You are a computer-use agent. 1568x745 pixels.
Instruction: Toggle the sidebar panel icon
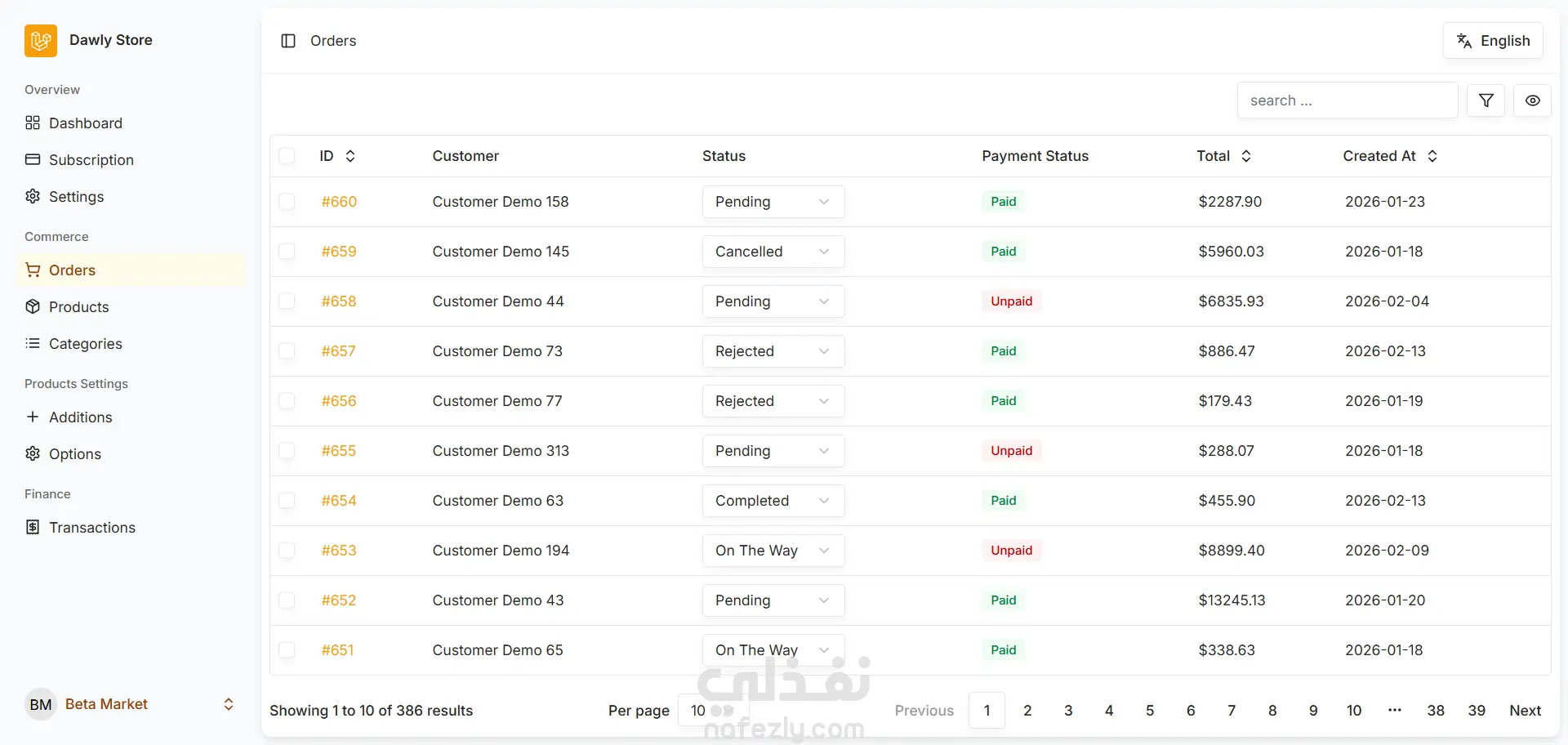287,41
